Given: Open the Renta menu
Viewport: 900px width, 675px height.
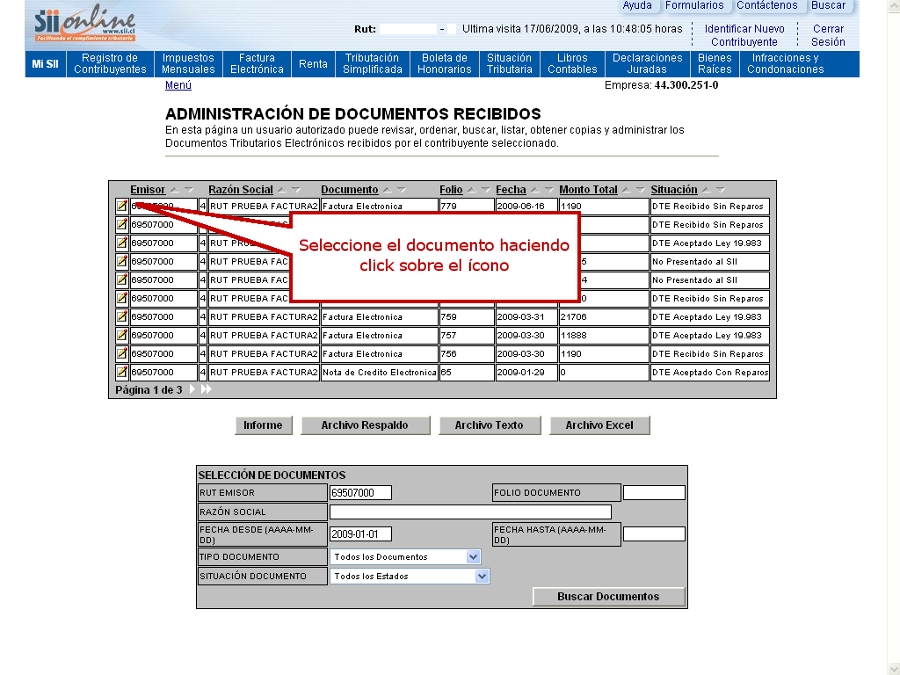Looking at the screenshot, I should tap(313, 64).
